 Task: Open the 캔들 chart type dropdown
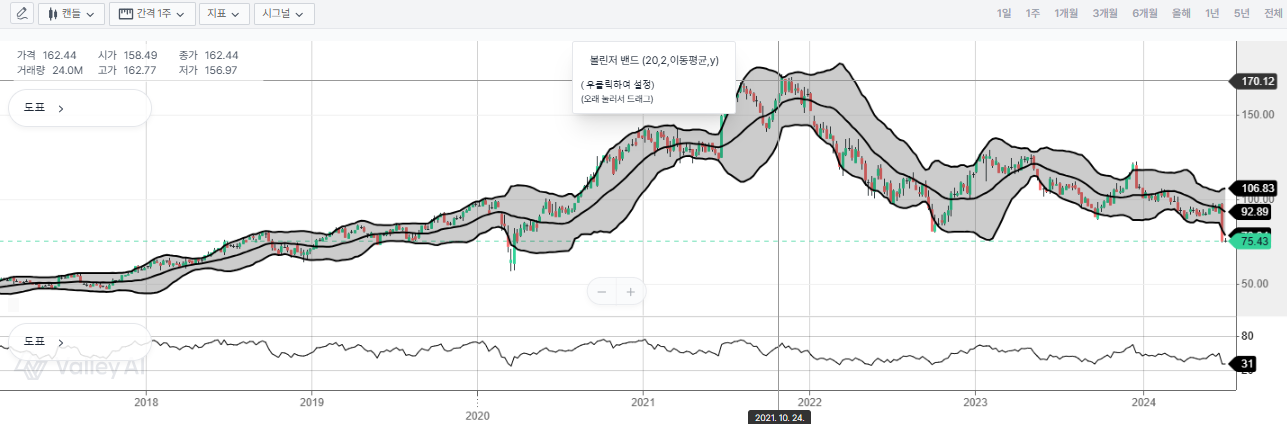71,14
